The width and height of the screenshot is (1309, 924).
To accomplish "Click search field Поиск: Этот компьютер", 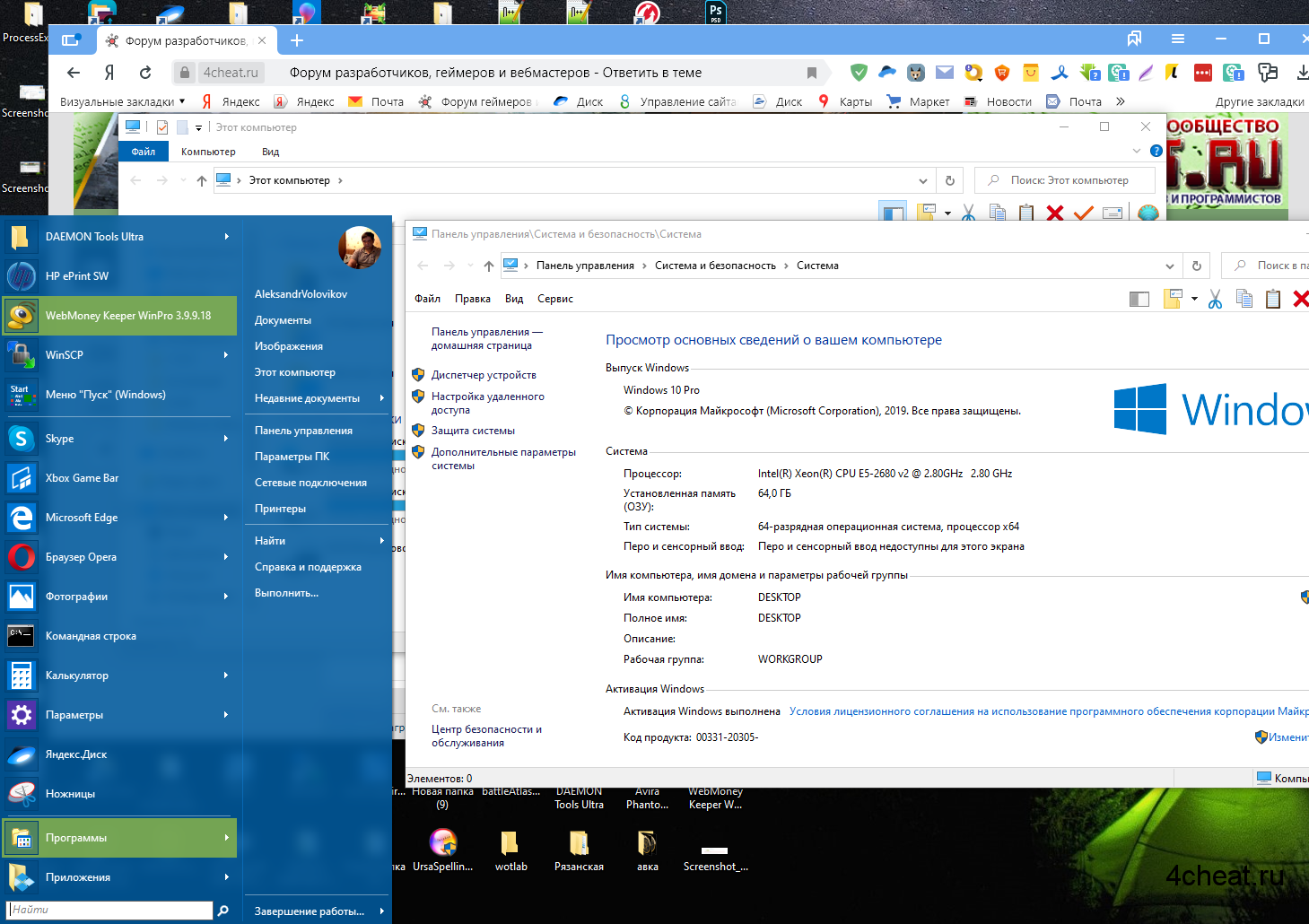I will (x=1065, y=180).
